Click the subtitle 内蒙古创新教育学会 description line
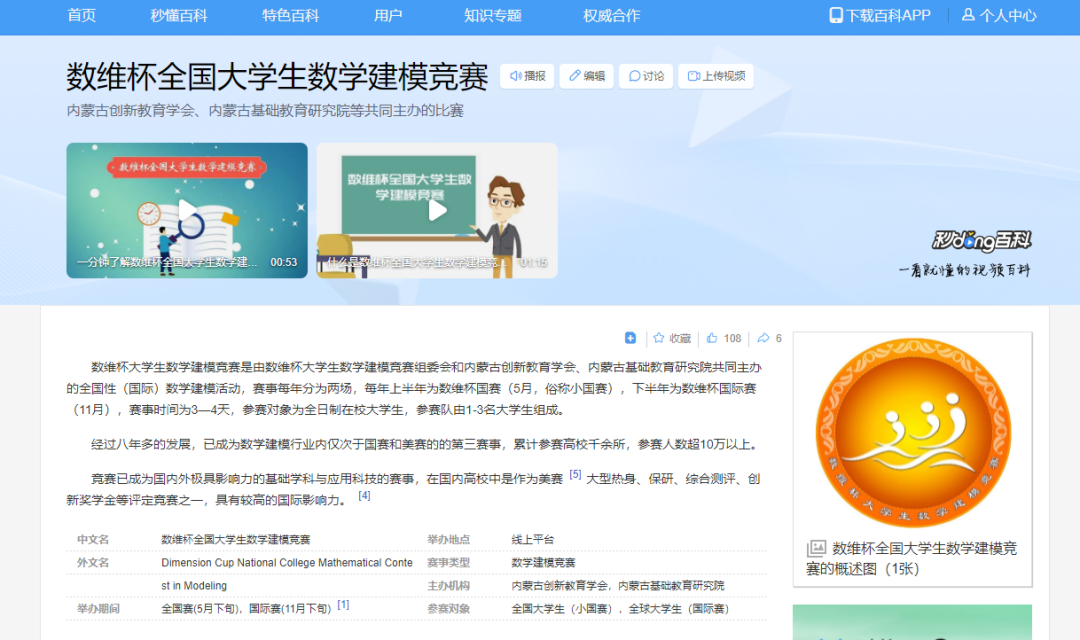Viewport: 1080px width, 640px height. click(x=265, y=110)
